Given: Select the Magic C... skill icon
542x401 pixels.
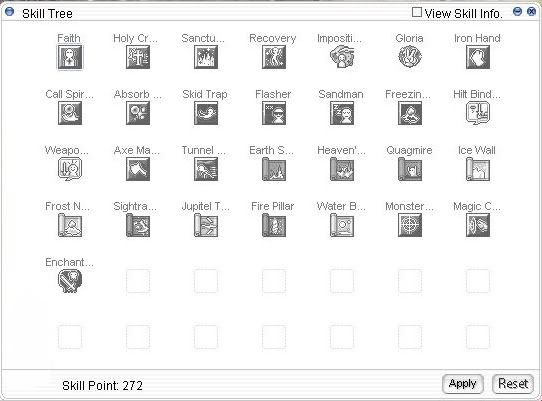Looking at the screenshot, I should pyautogui.click(x=478, y=225).
